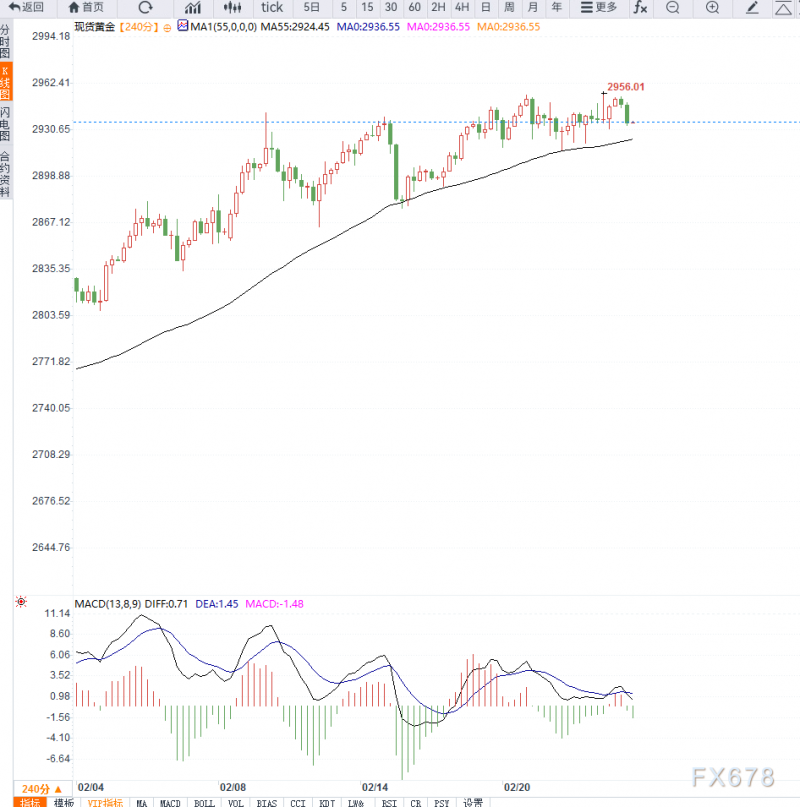
Task: Select the 指标 bottom tab
Action: (30, 802)
